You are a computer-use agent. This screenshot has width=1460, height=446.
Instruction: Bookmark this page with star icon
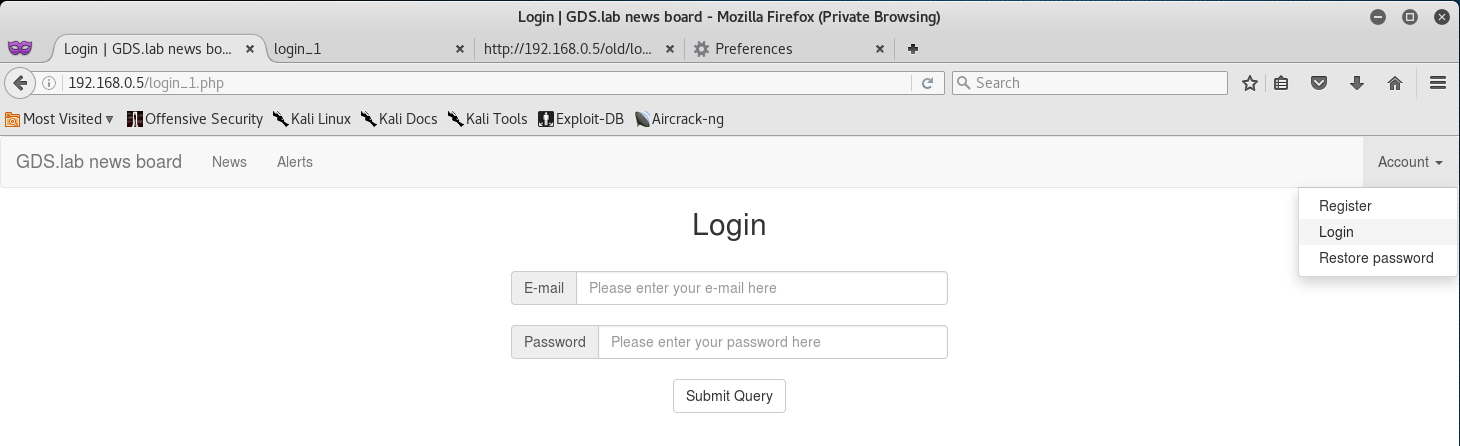(1249, 83)
